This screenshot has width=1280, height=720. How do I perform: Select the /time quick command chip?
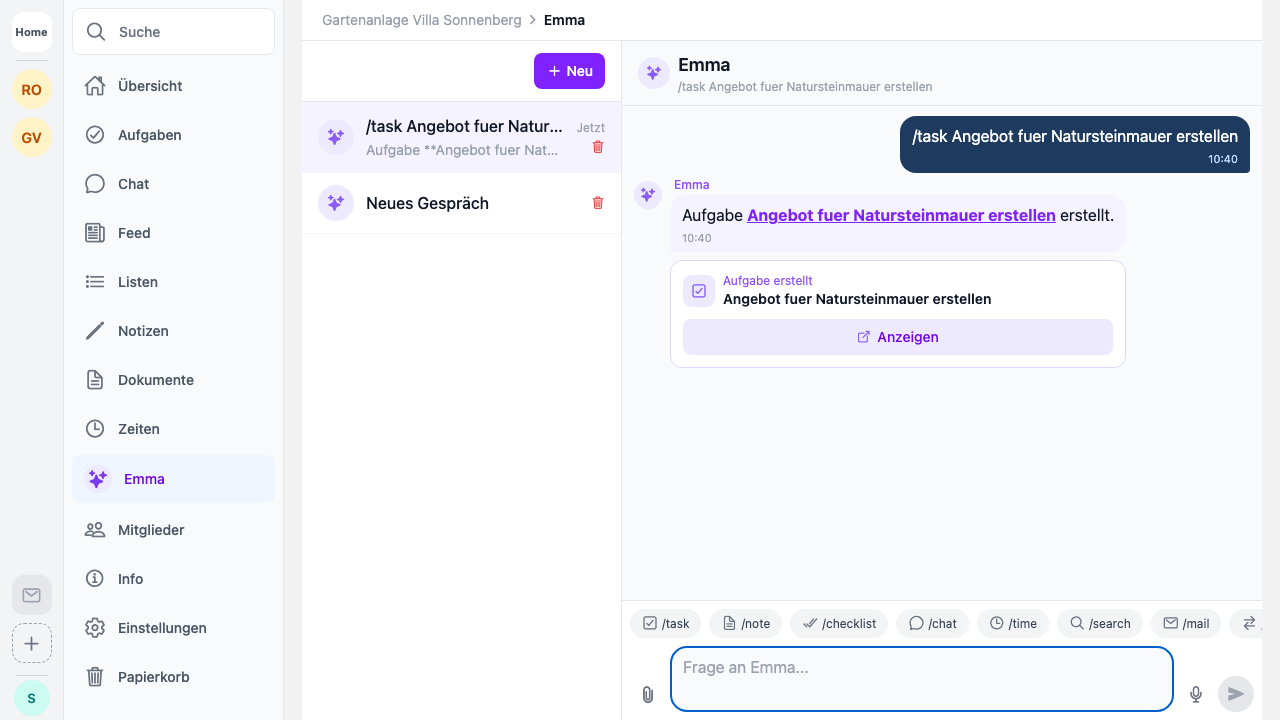(x=1012, y=623)
